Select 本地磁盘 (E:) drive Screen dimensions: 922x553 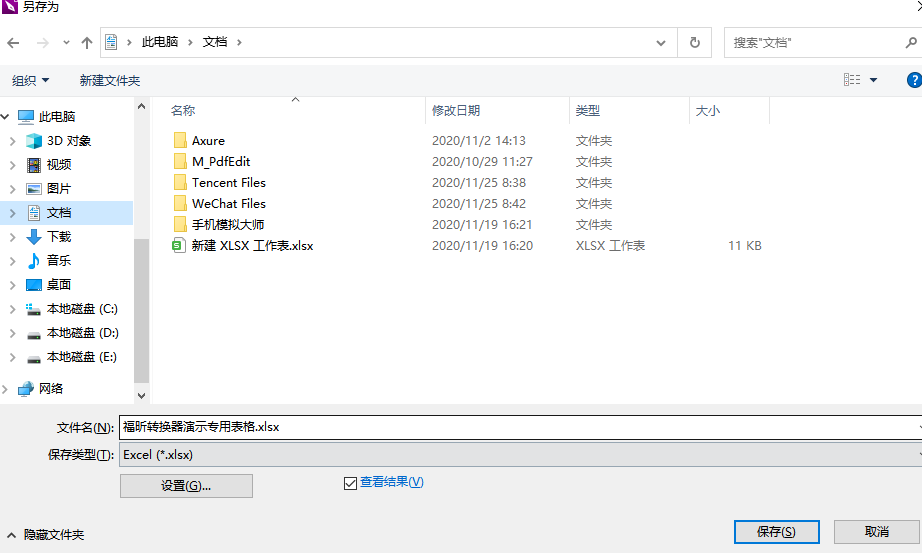pos(81,357)
